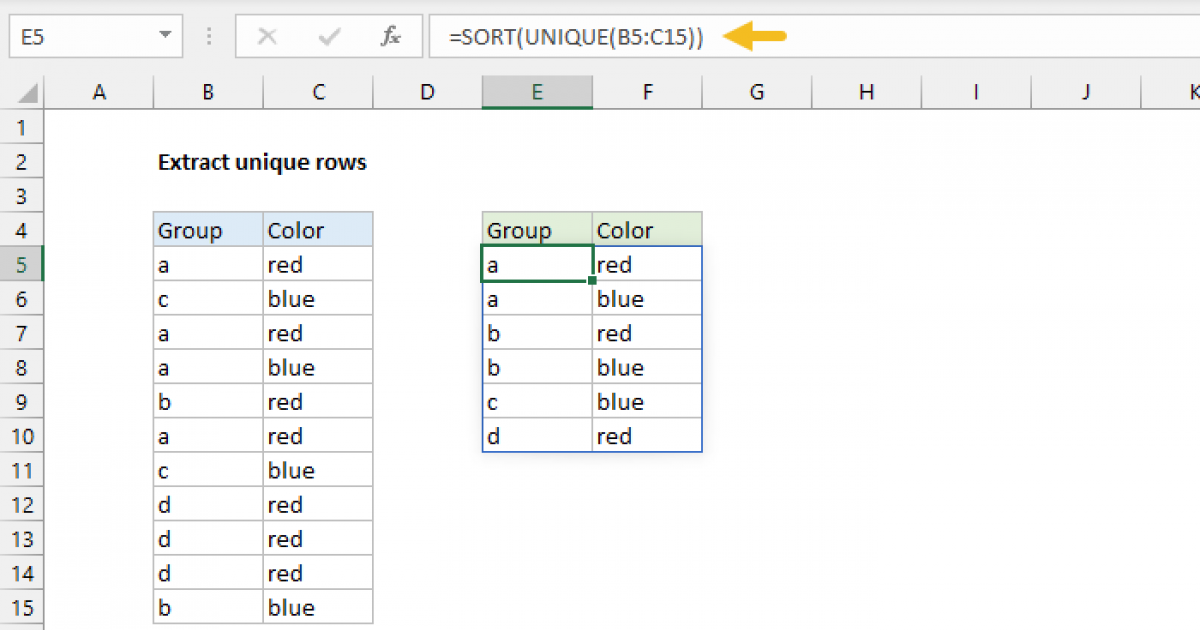
Task: Click the Cancel X in the formula bar
Action: coord(267,36)
